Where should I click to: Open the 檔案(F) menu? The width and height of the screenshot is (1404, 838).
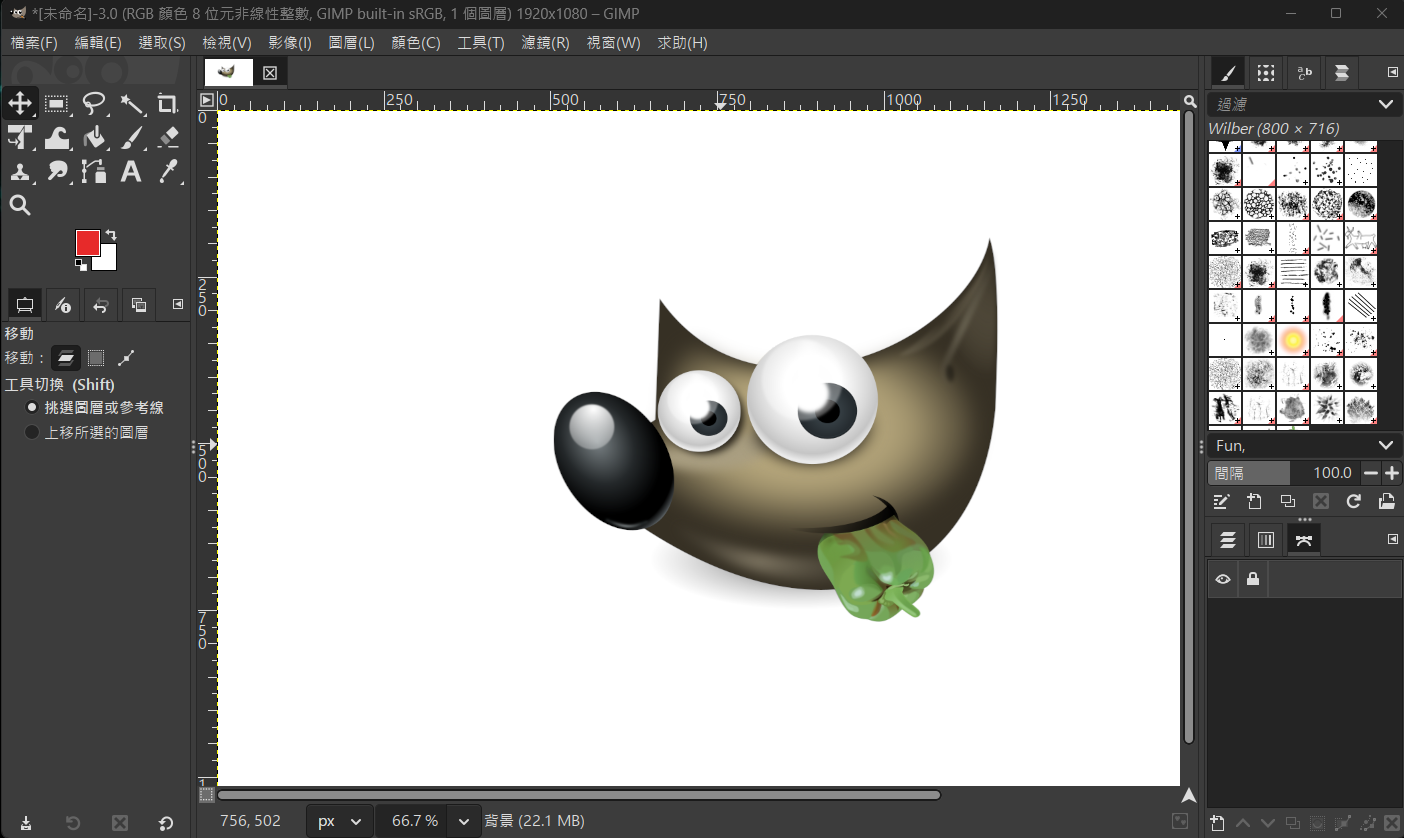click(34, 43)
